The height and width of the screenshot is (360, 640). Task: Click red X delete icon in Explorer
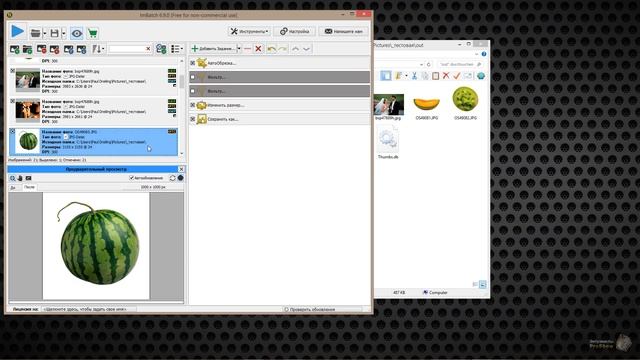(x=446, y=76)
